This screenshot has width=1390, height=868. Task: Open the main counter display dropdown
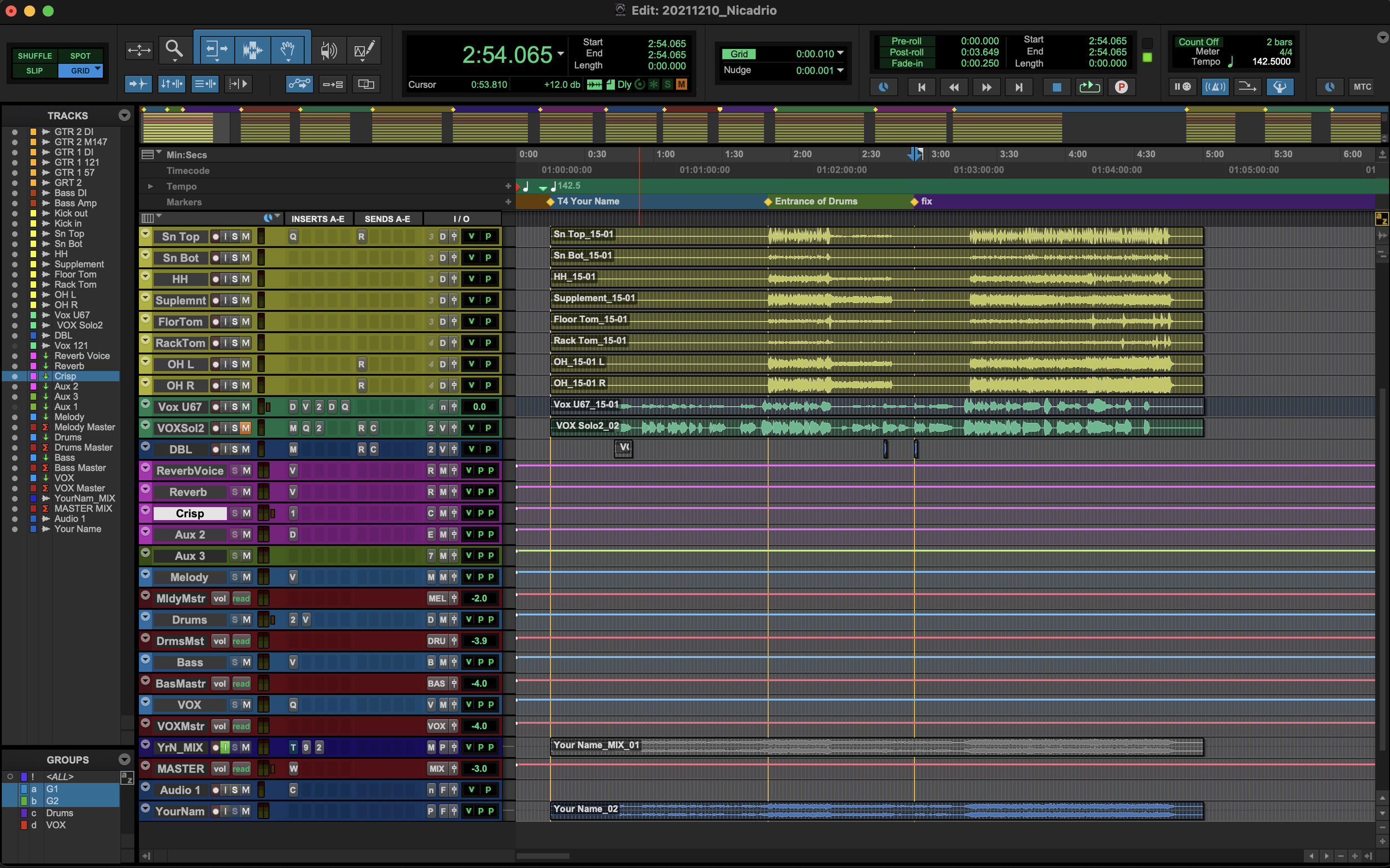[562, 54]
